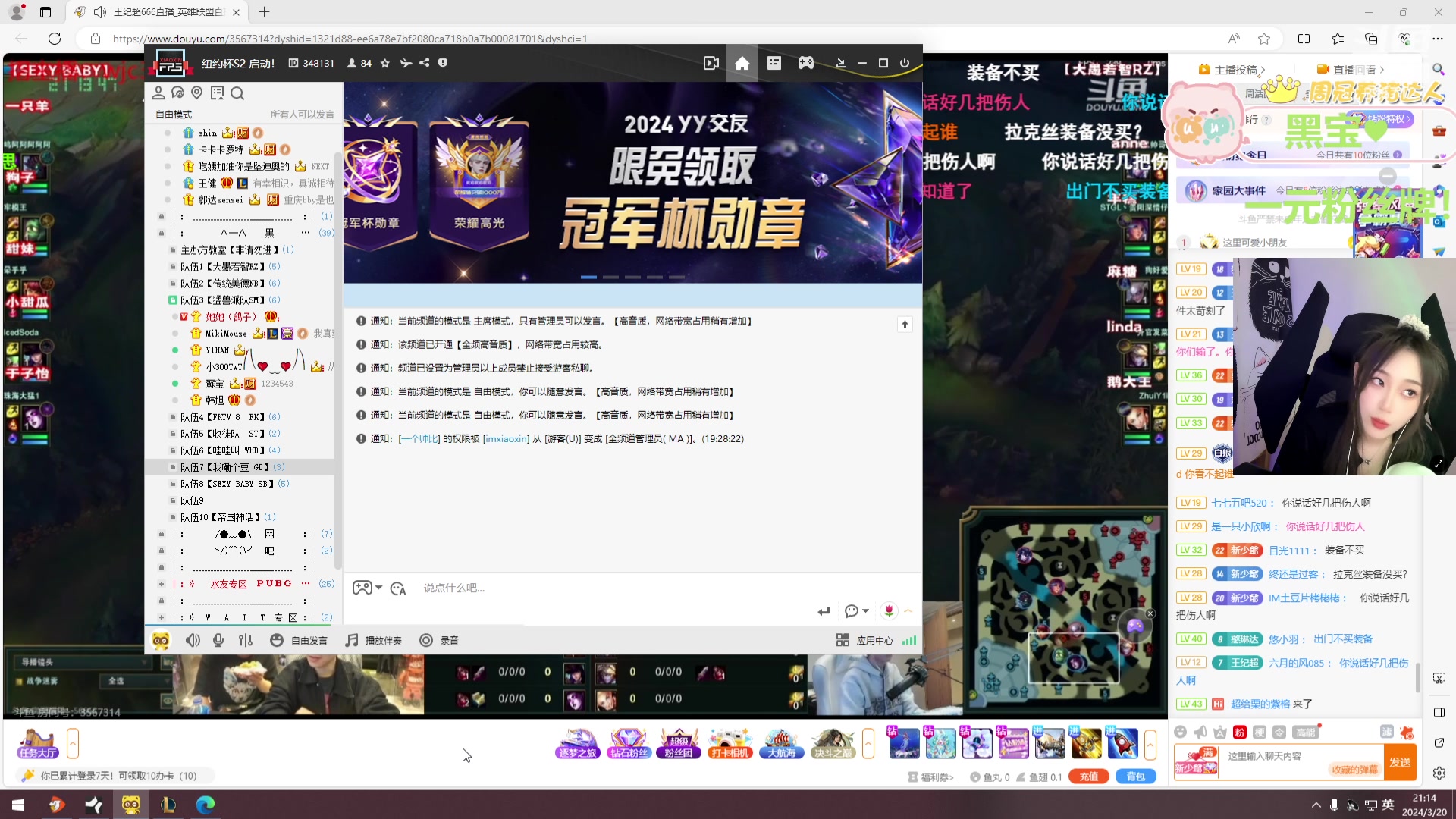Open Douyu stream settings gear

(1439, 773)
